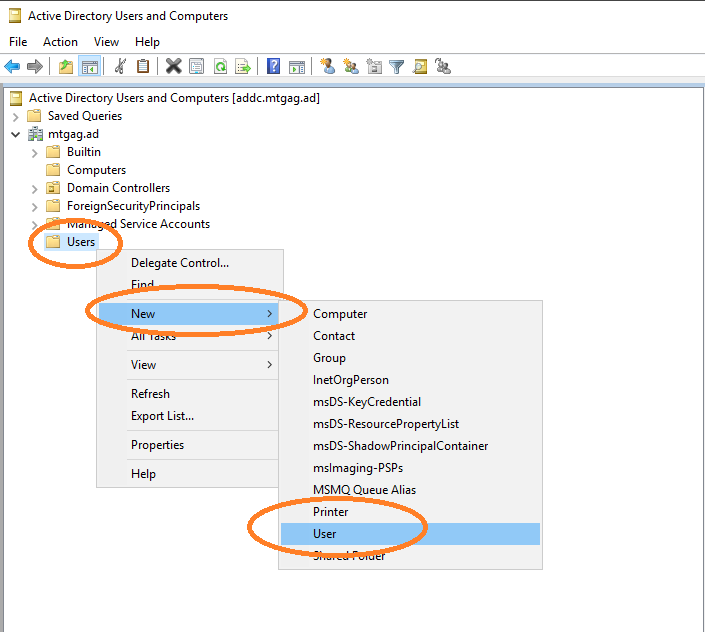Screen dimensions: 705x632
Task: Expand the Builtin folder arrow
Action: coord(35,152)
